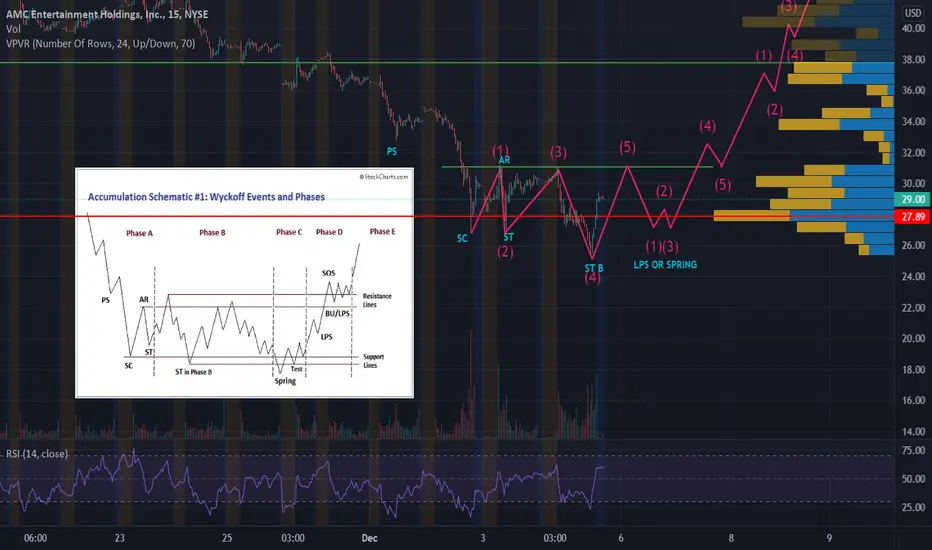Click the 36.00 price axis label

[x=913, y=90]
